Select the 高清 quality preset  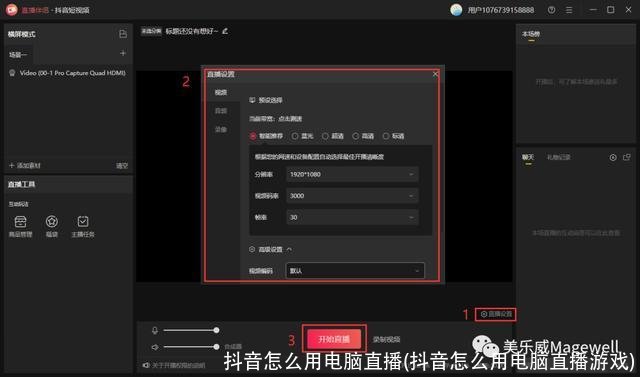363,136
